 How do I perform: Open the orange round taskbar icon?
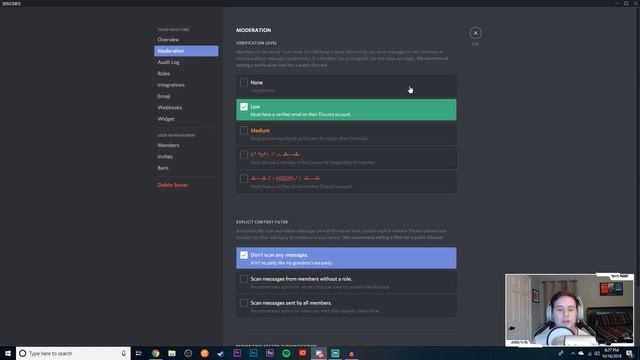tap(204, 353)
